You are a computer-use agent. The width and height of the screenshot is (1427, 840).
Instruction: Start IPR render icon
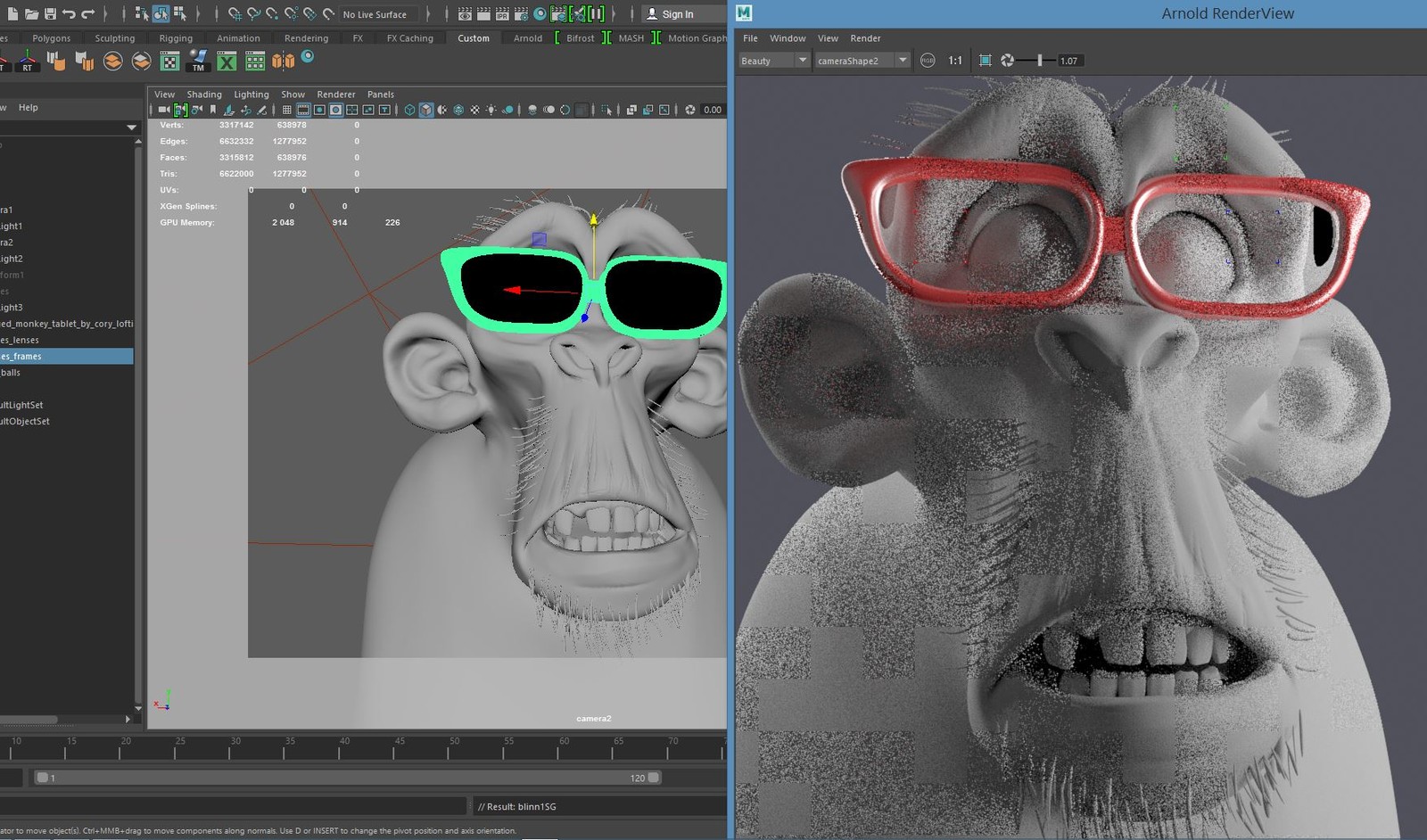pyautogui.click(x=502, y=13)
